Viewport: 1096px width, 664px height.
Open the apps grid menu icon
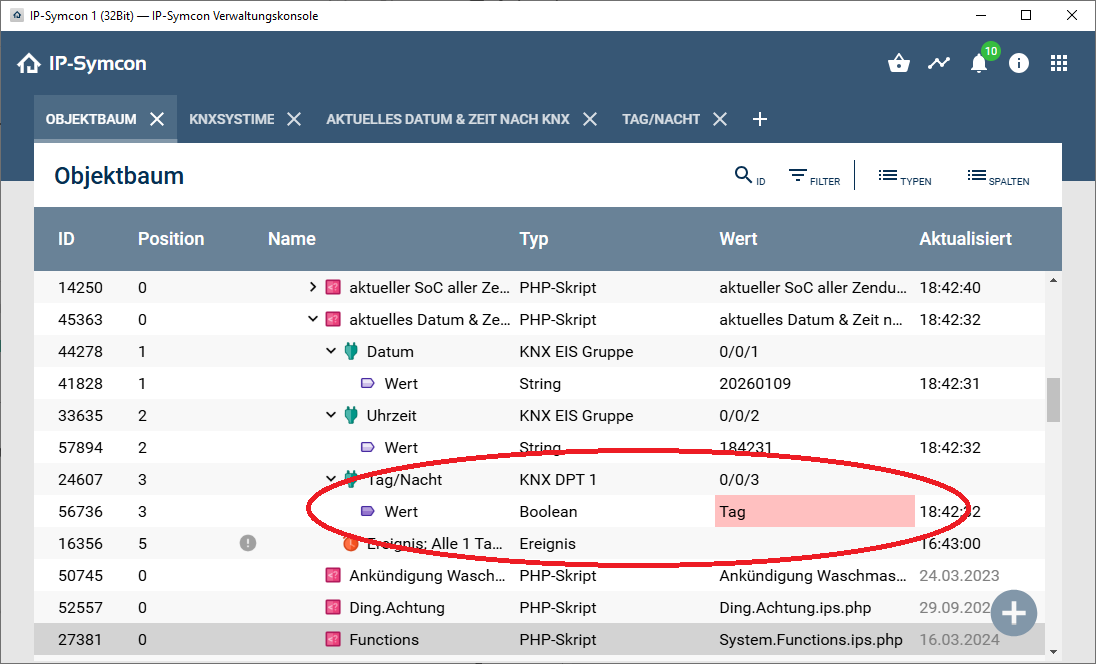click(x=1059, y=64)
